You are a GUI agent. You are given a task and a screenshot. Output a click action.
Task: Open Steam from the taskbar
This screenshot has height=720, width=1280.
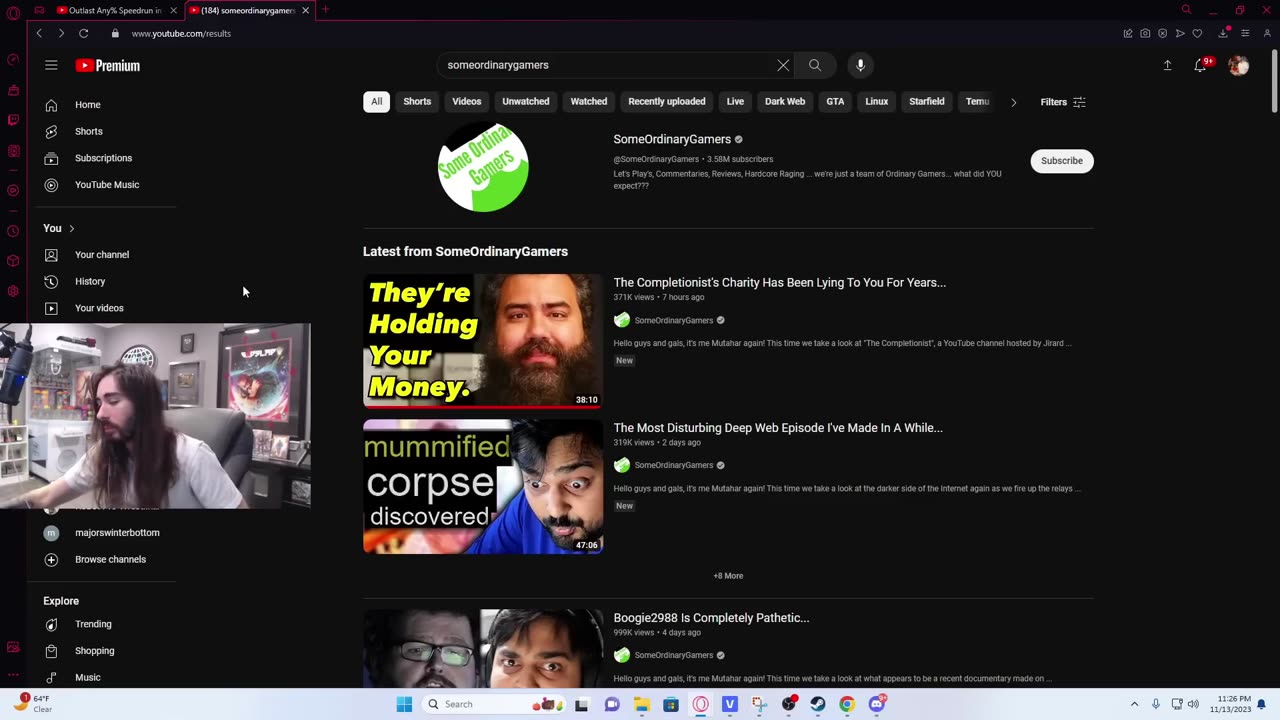pyautogui.click(x=818, y=704)
